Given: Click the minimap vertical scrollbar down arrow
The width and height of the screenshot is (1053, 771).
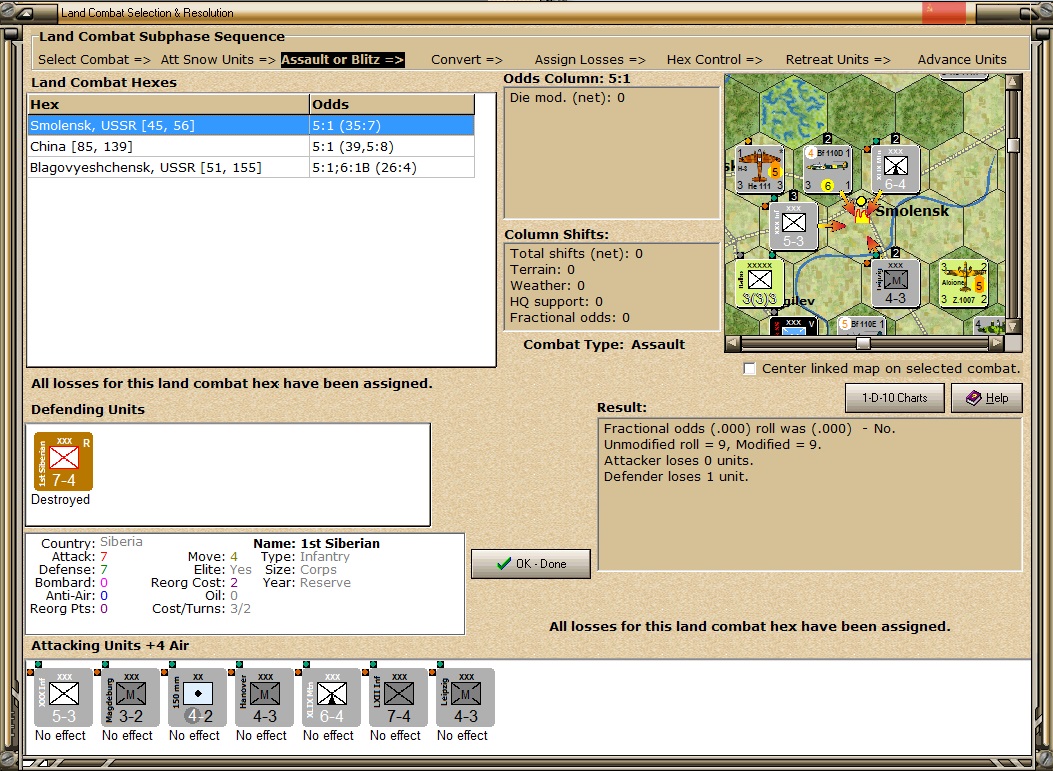Looking at the screenshot, I should (1013, 326).
